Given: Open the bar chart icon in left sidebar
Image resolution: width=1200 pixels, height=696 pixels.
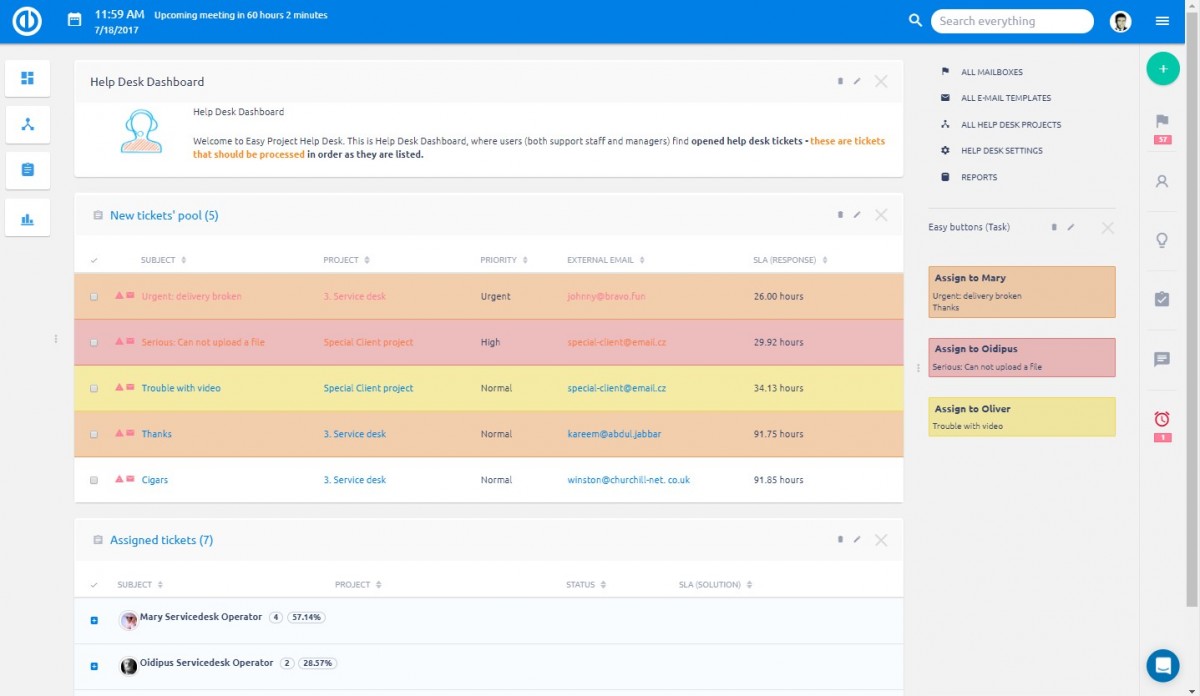Looking at the screenshot, I should [28, 218].
